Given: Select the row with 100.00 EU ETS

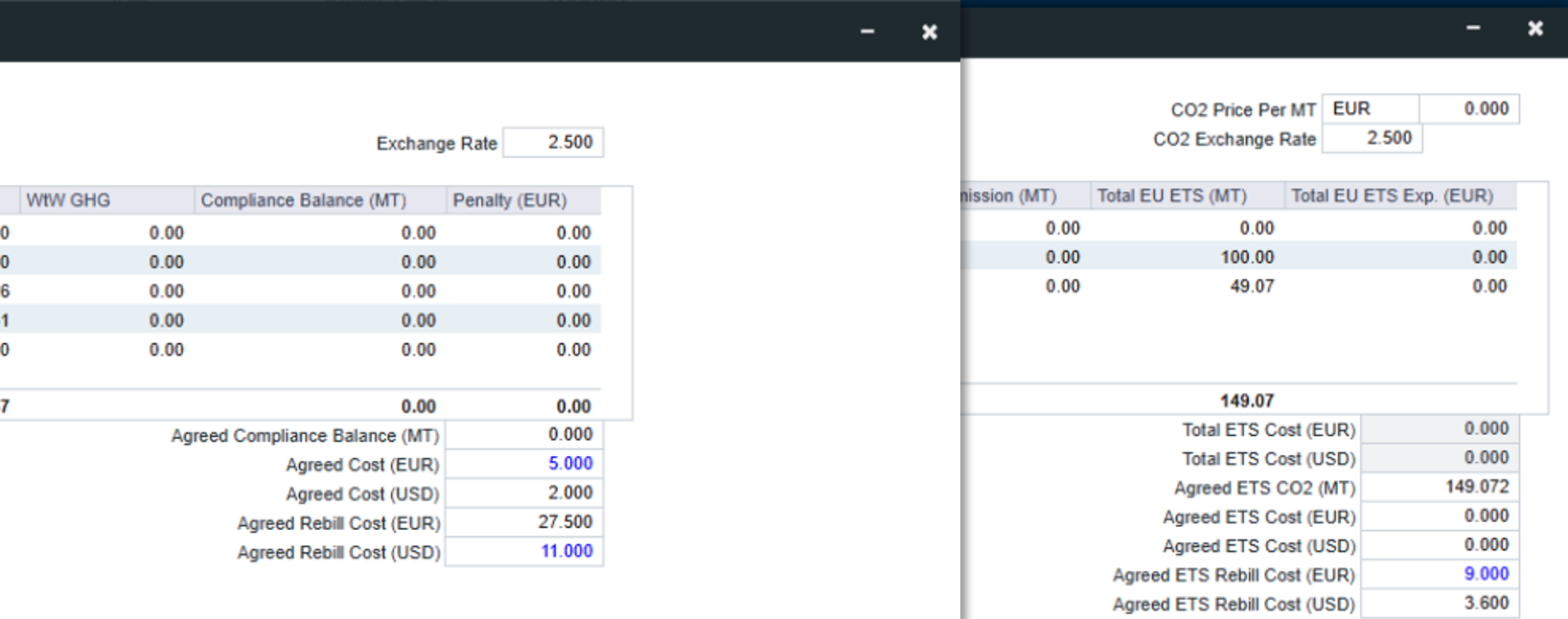Looking at the screenshot, I should [x=1239, y=257].
